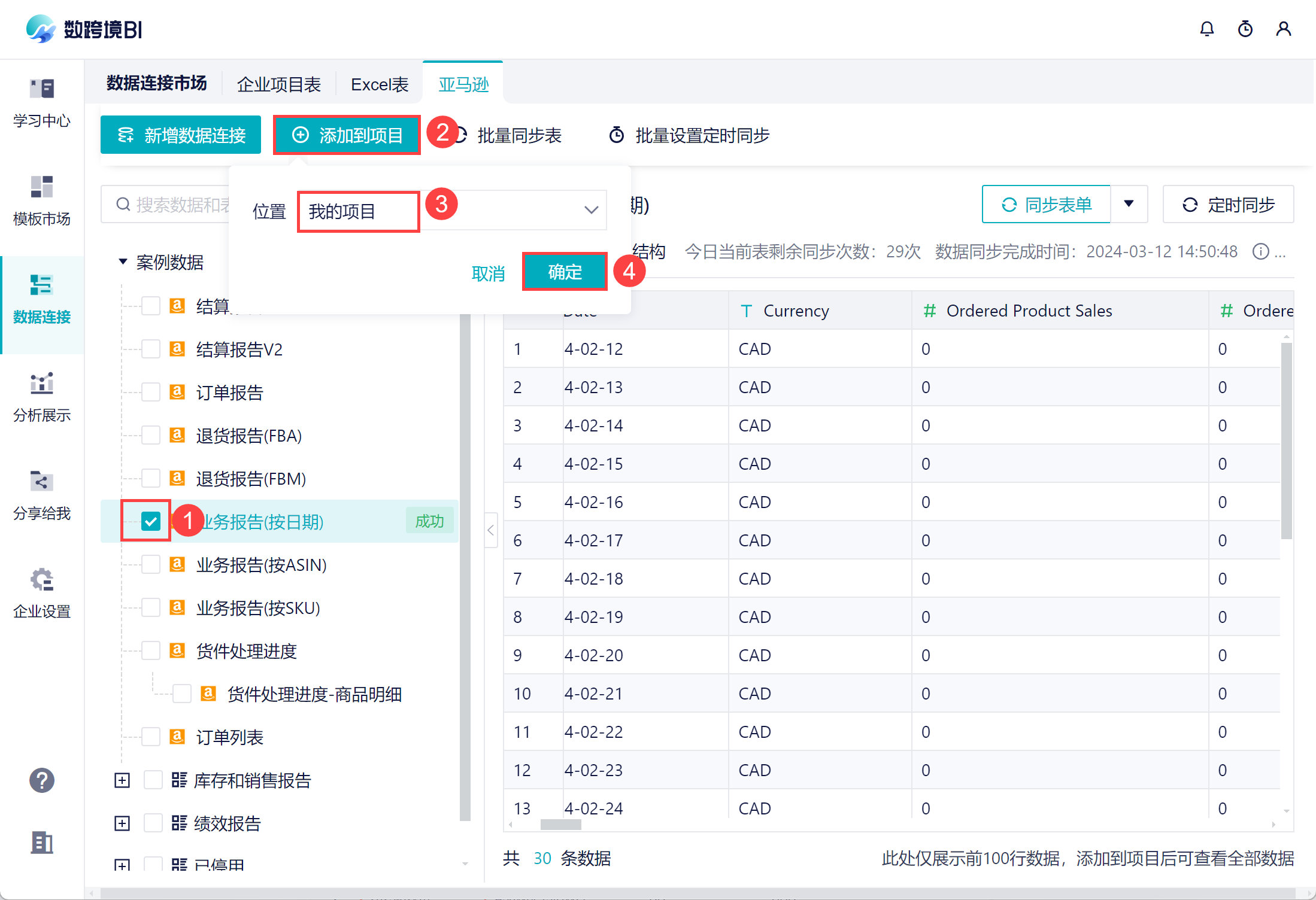Click the help question mark icon
Viewport: 1316px width, 900px height.
coord(42,780)
